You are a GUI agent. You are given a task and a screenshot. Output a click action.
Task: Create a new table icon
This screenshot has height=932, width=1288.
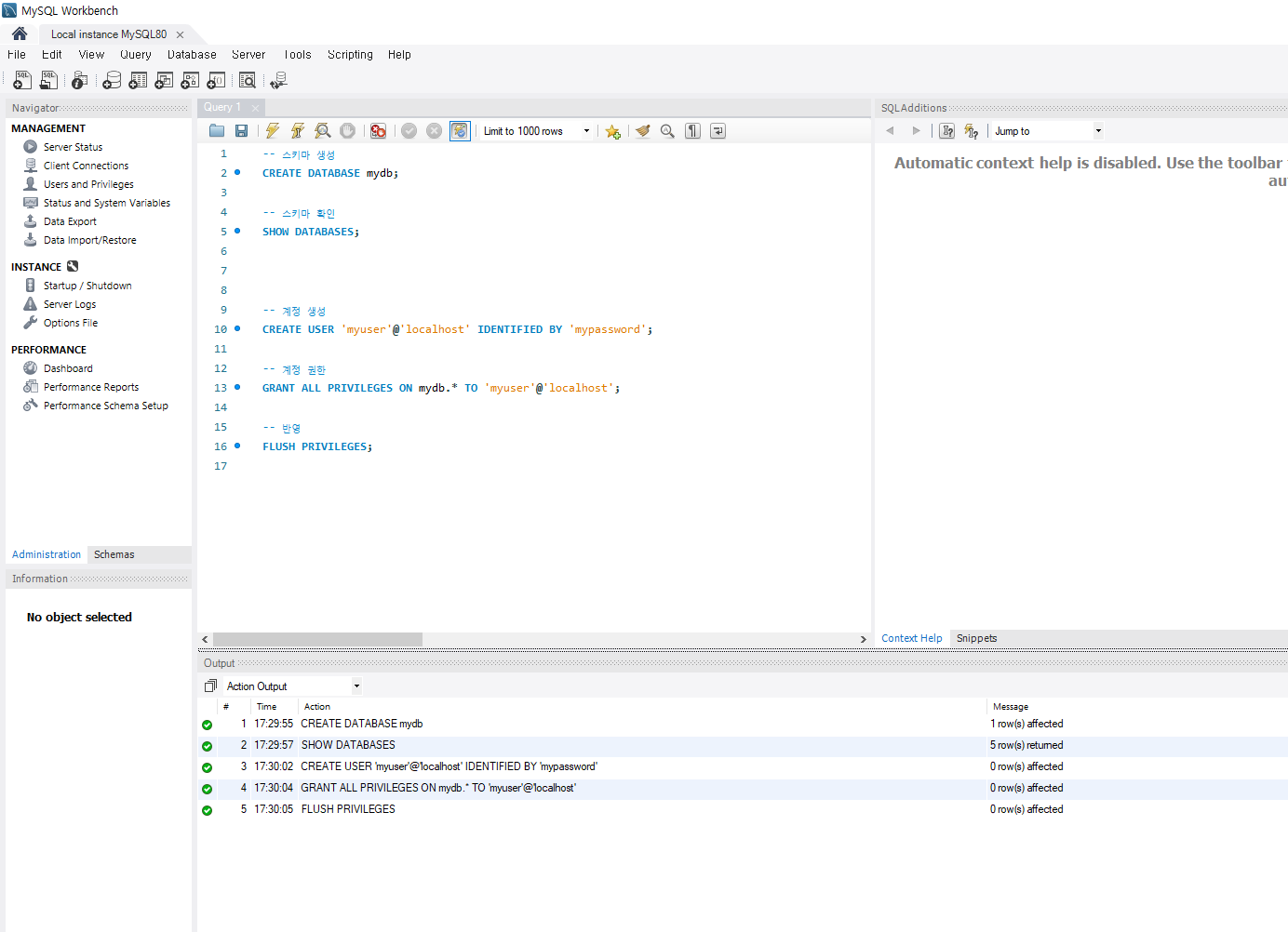click(138, 81)
